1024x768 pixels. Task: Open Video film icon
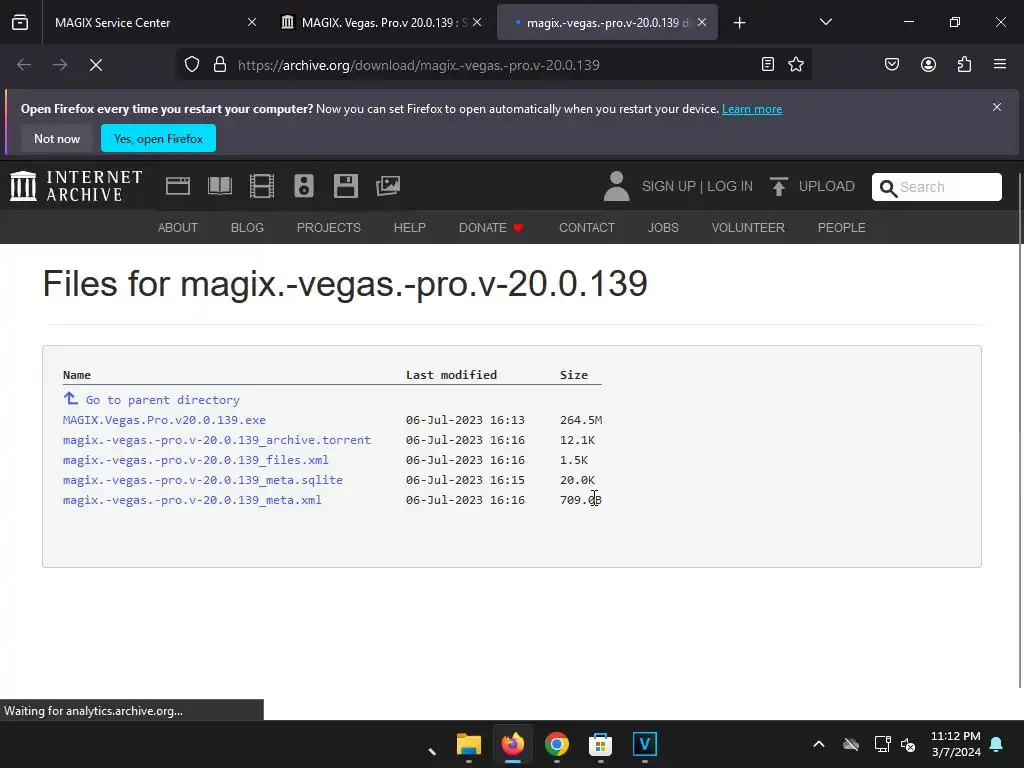(x=262, y=186)
